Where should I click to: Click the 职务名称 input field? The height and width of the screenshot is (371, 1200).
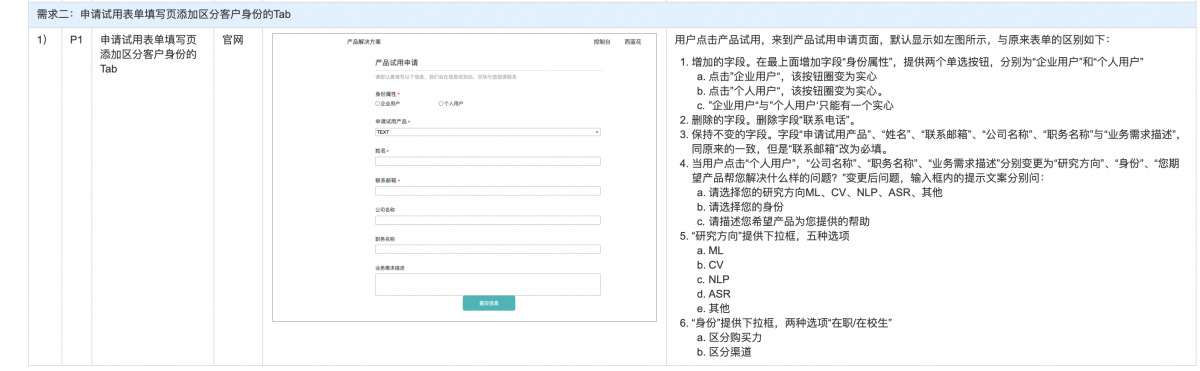(x=487, y=249)
